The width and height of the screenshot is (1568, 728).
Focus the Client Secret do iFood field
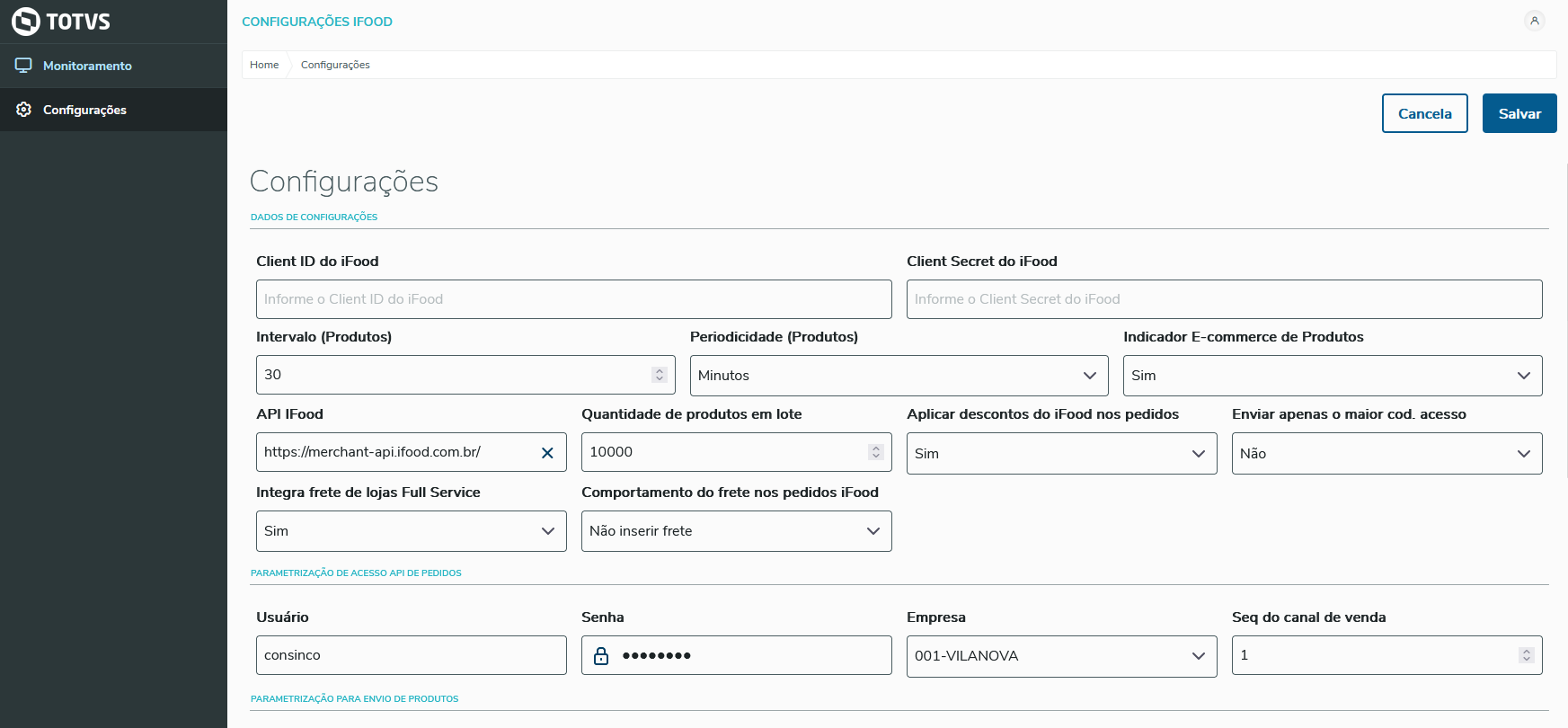pyautogui.click(x=1224, y=299)
